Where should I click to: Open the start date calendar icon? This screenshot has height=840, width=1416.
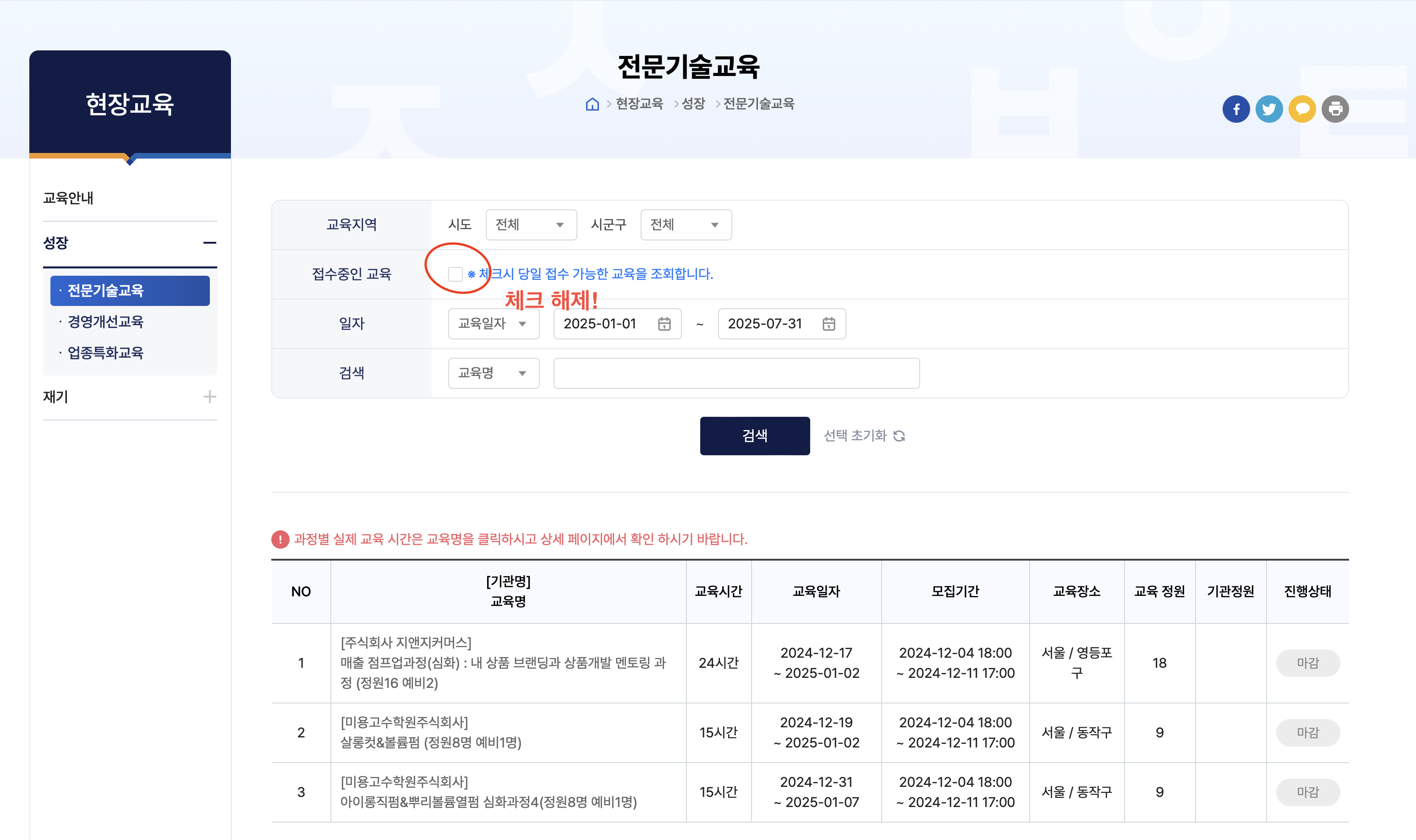pos(664,324)
